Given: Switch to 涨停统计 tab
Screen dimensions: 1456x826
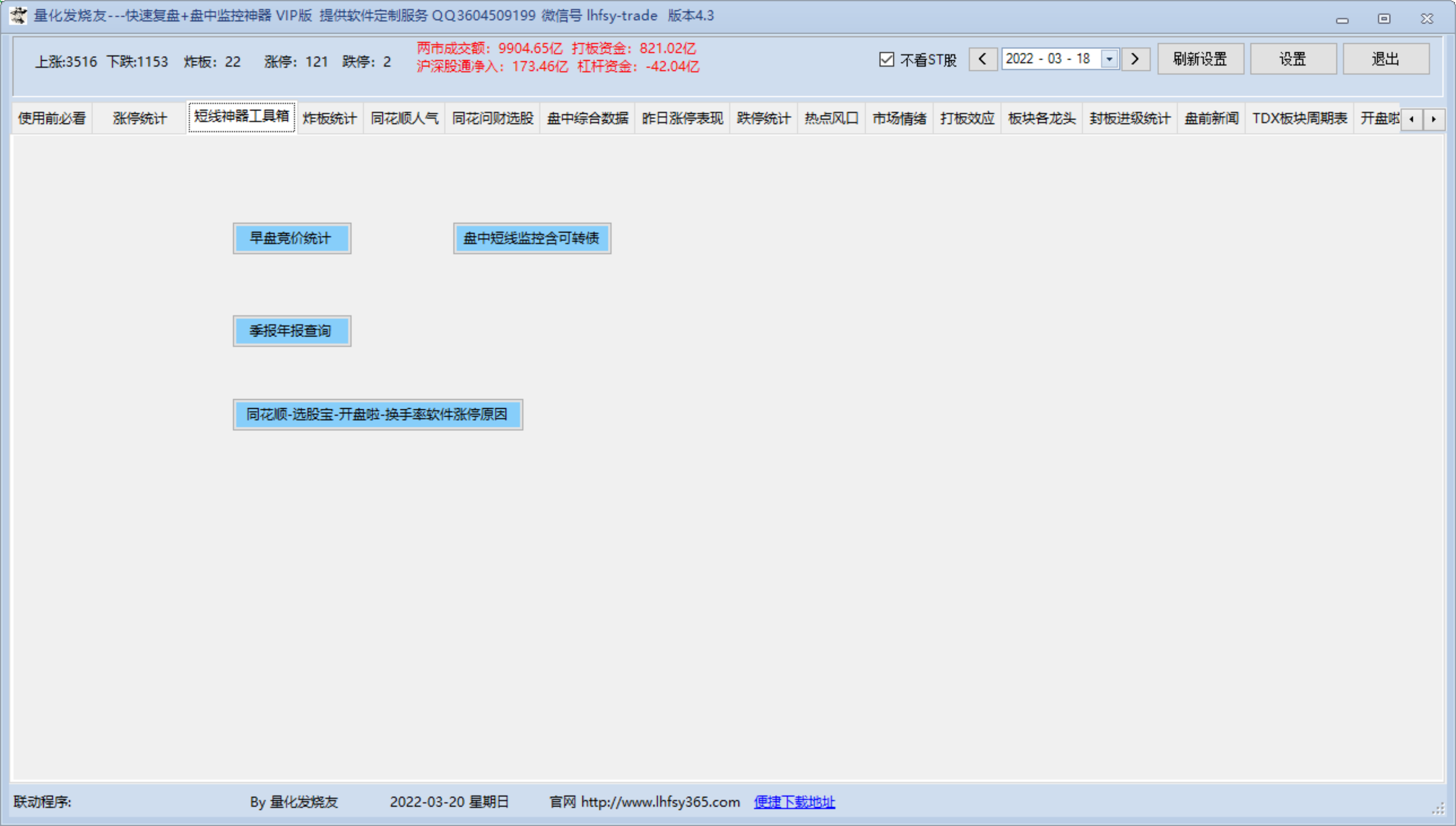Looking at the screenshot, I should pyautogui.click(x=140, y=119).
